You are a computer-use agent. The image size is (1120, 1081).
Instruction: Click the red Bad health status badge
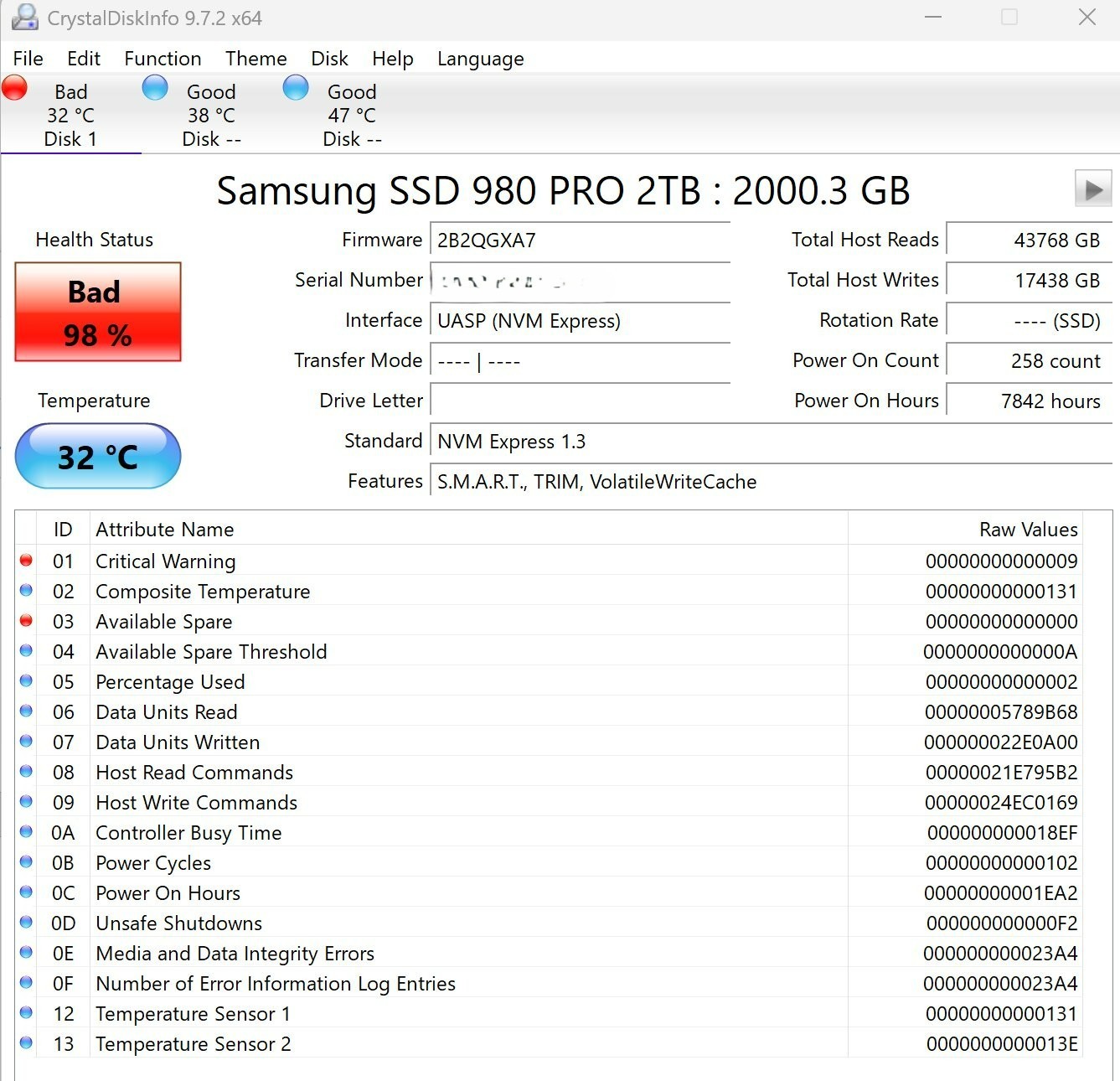(96, 312)
